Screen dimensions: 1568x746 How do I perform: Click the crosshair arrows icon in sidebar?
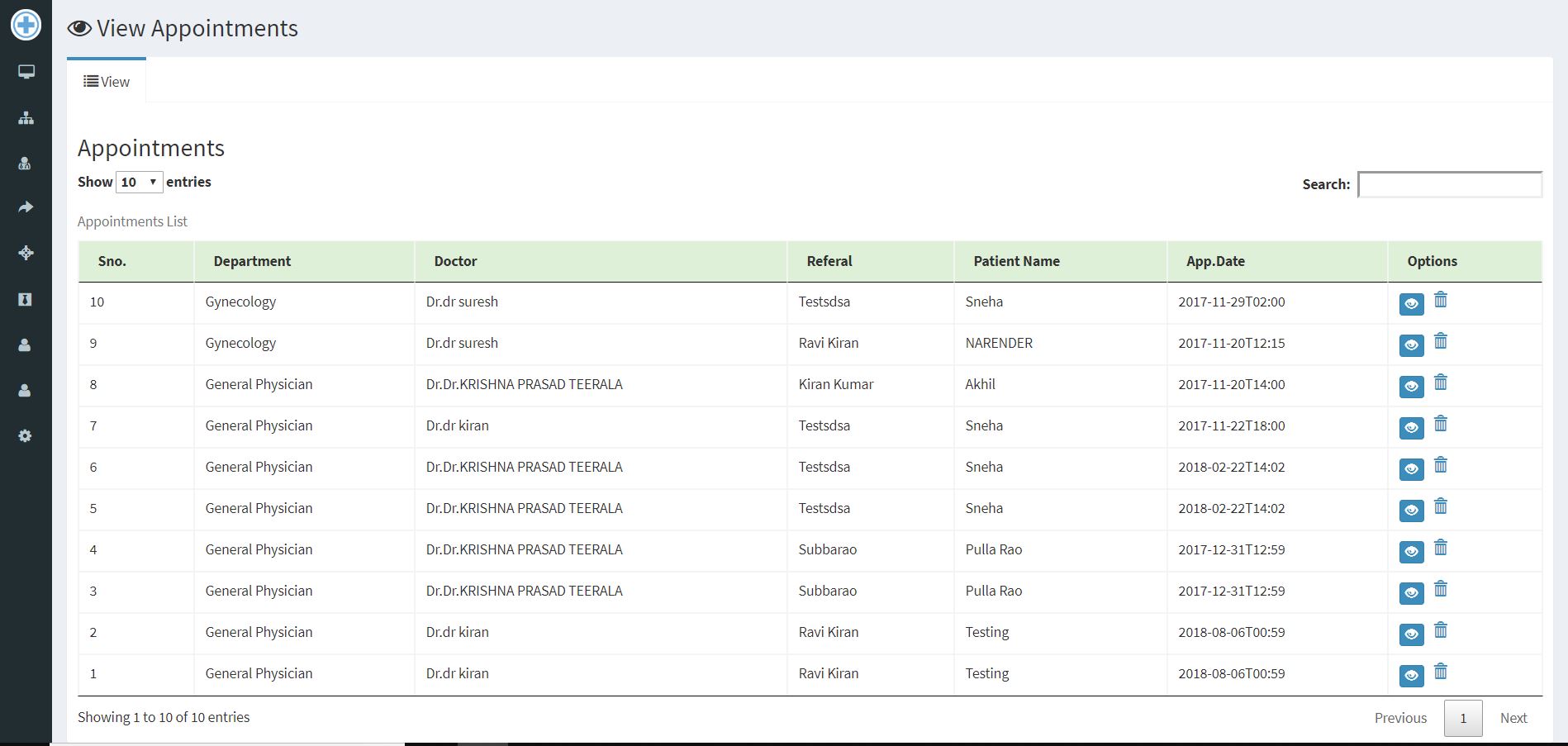(26, 253)
